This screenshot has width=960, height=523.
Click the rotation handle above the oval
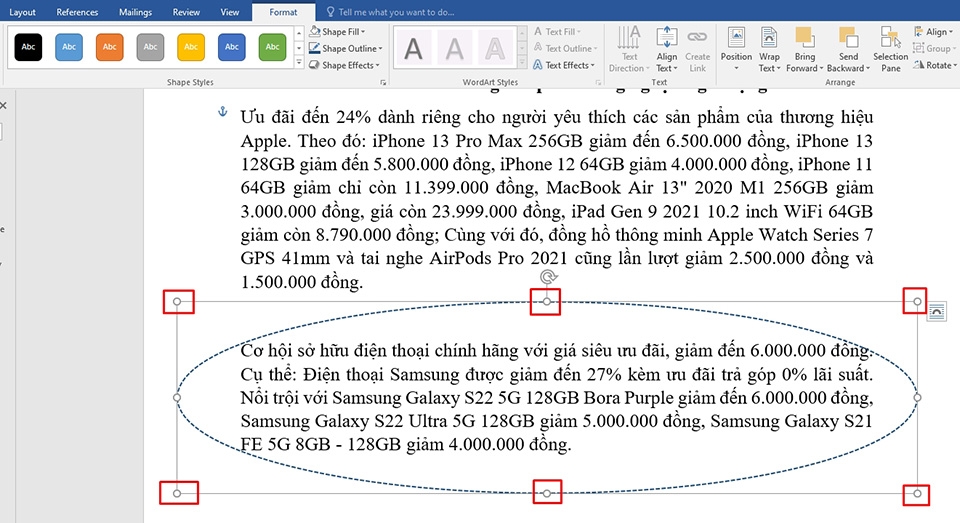click(548, 277)
